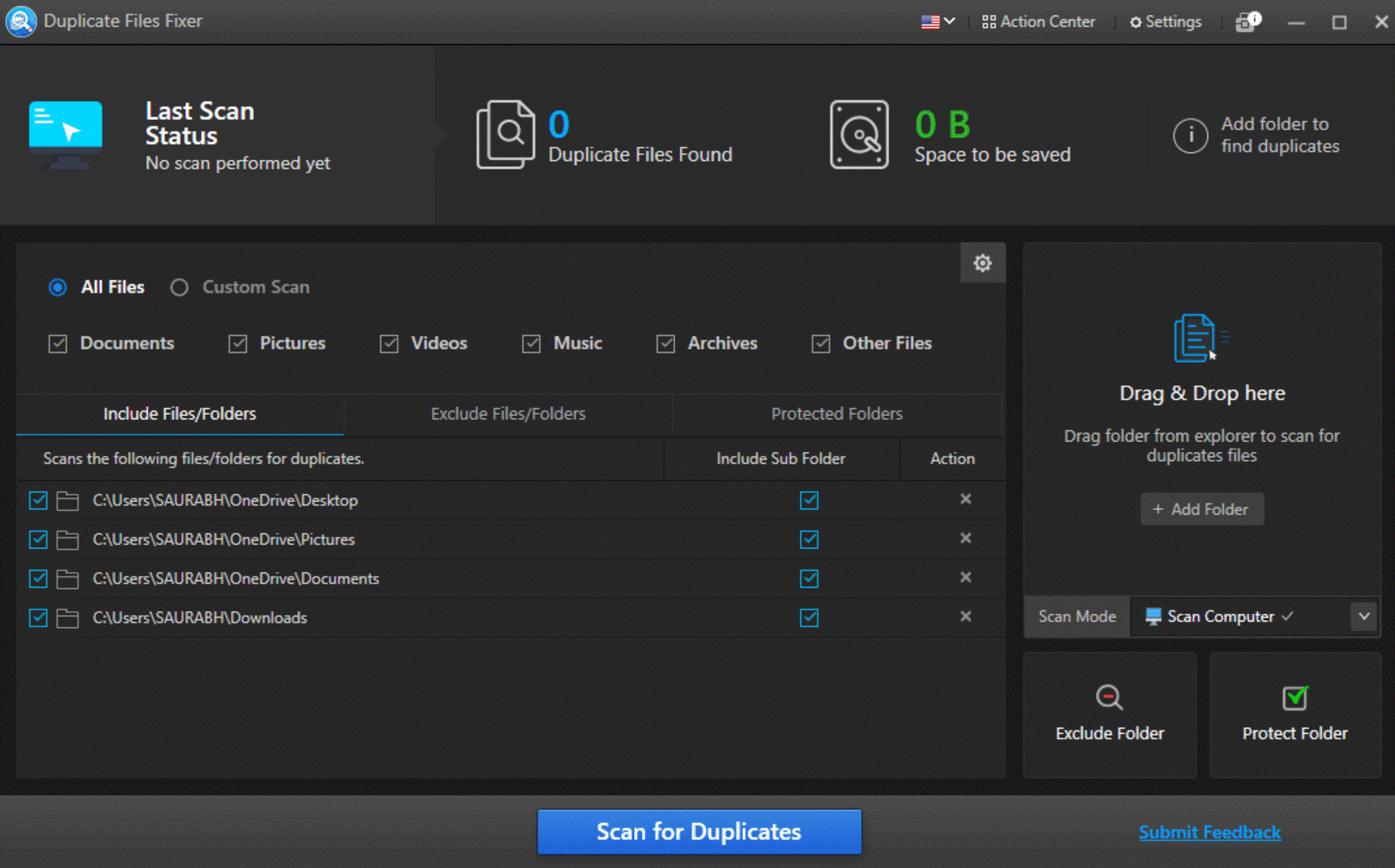The width and height of the screenshot is (1395, 868).
Task: Click the Add Folder button
Action: coord(1202,510)
